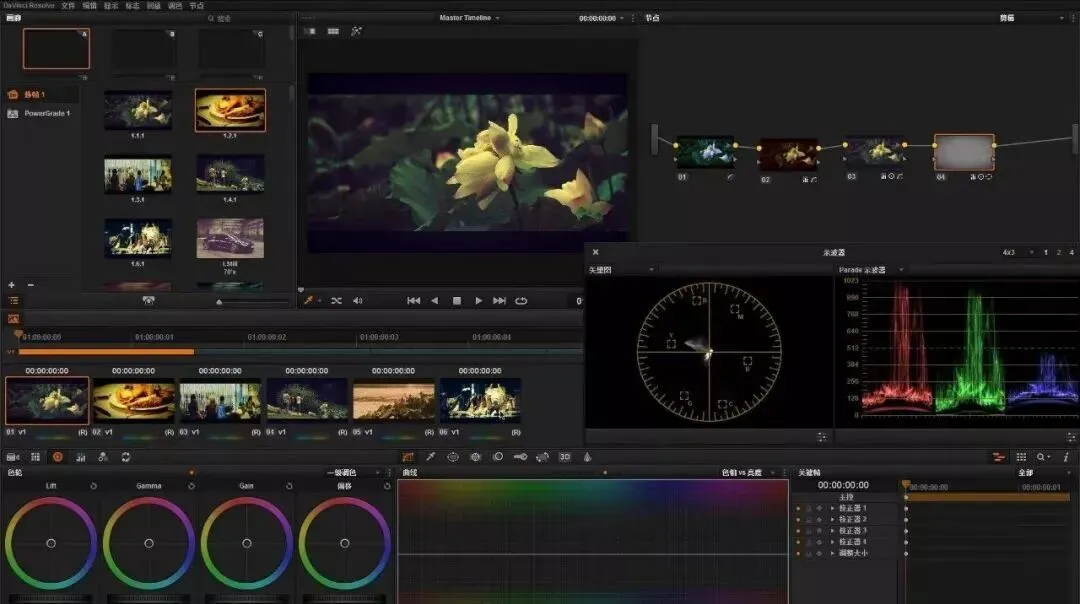Open the 文件 menu in the menu bar
This screenshot has height=604, width=1080.
68,5
